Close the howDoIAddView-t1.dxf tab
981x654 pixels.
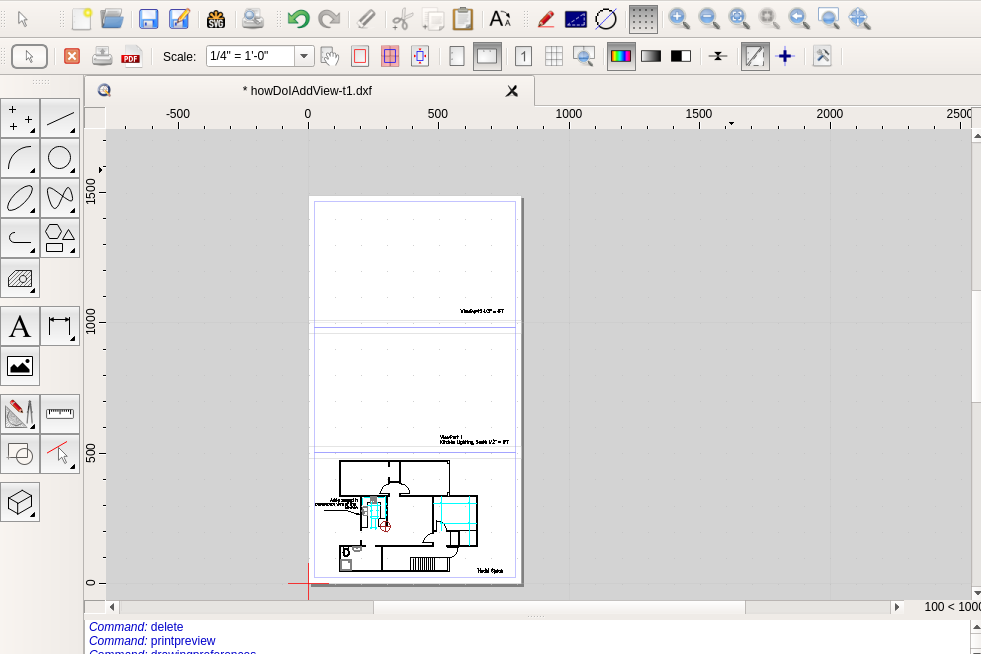512,91
